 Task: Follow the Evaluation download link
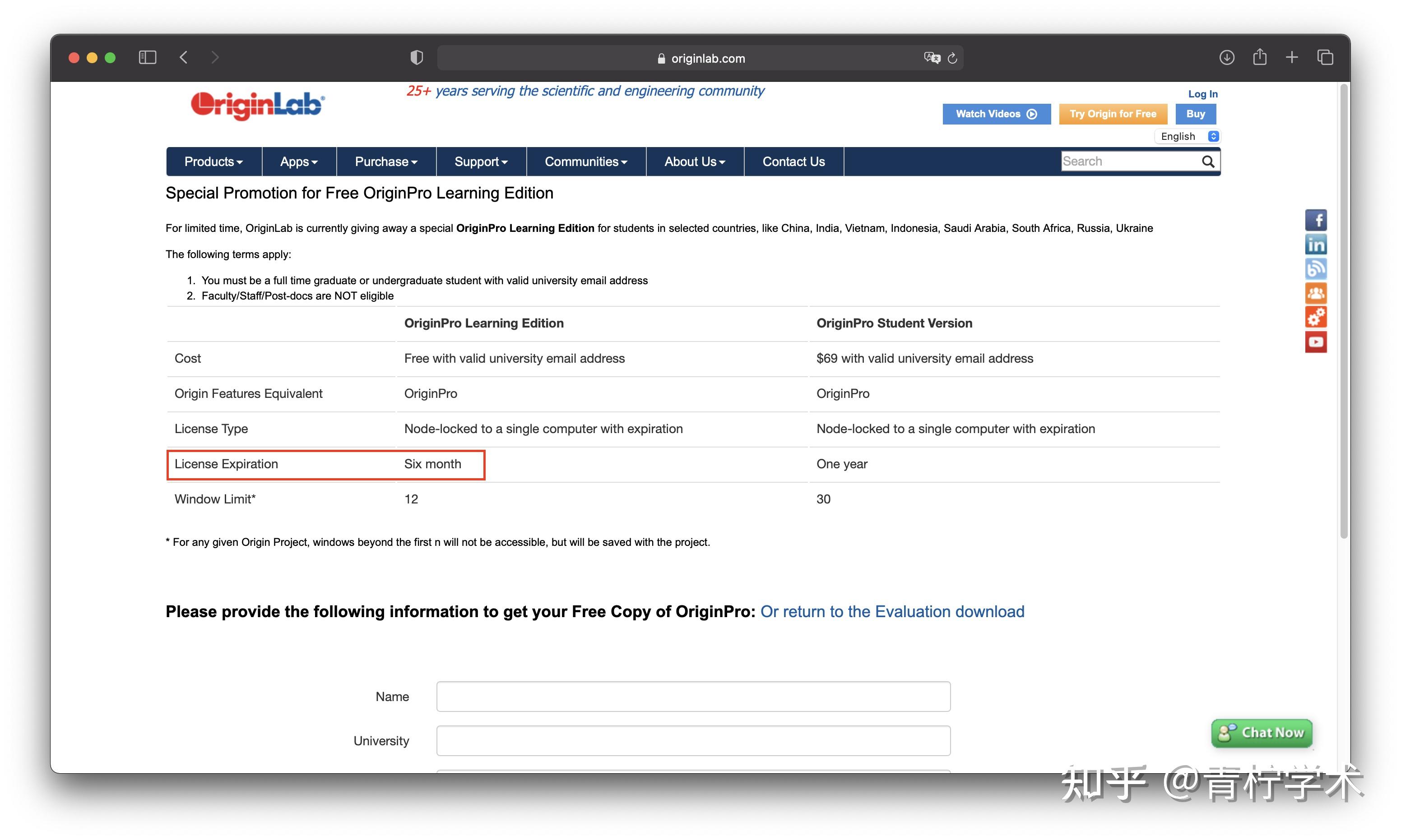892,611
